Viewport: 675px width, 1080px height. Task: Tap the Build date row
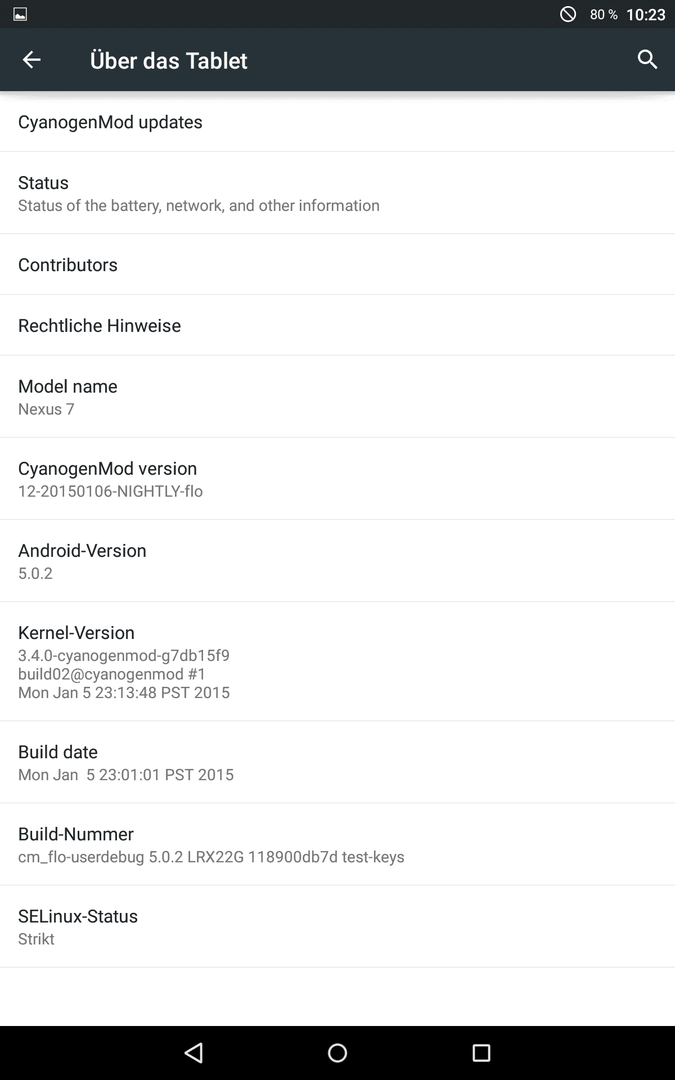tap(338, 762)
